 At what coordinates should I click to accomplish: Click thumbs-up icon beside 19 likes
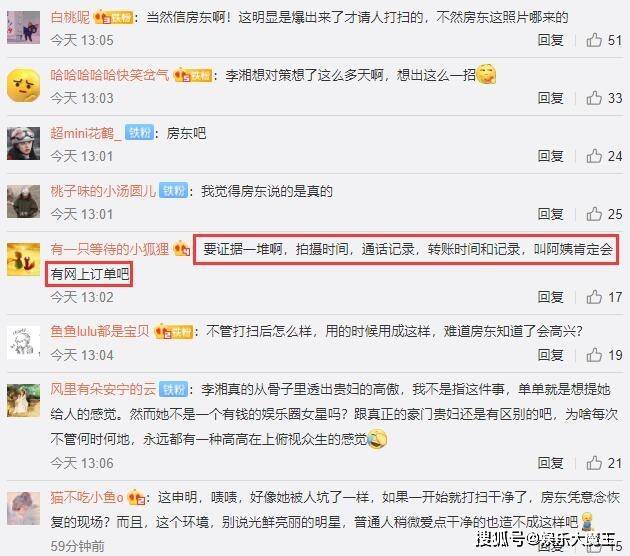(594, 355)
